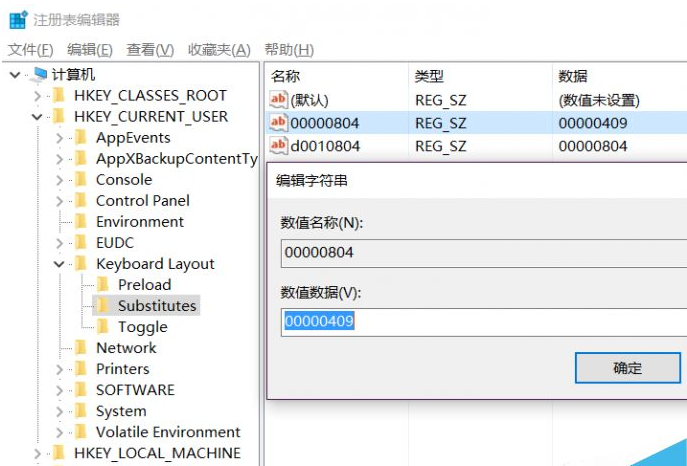The height and width of the screenshot is (466, 687).
Task: Click the HKEY_CLASSES_ROOT folder icon
Action: (60, 96)
